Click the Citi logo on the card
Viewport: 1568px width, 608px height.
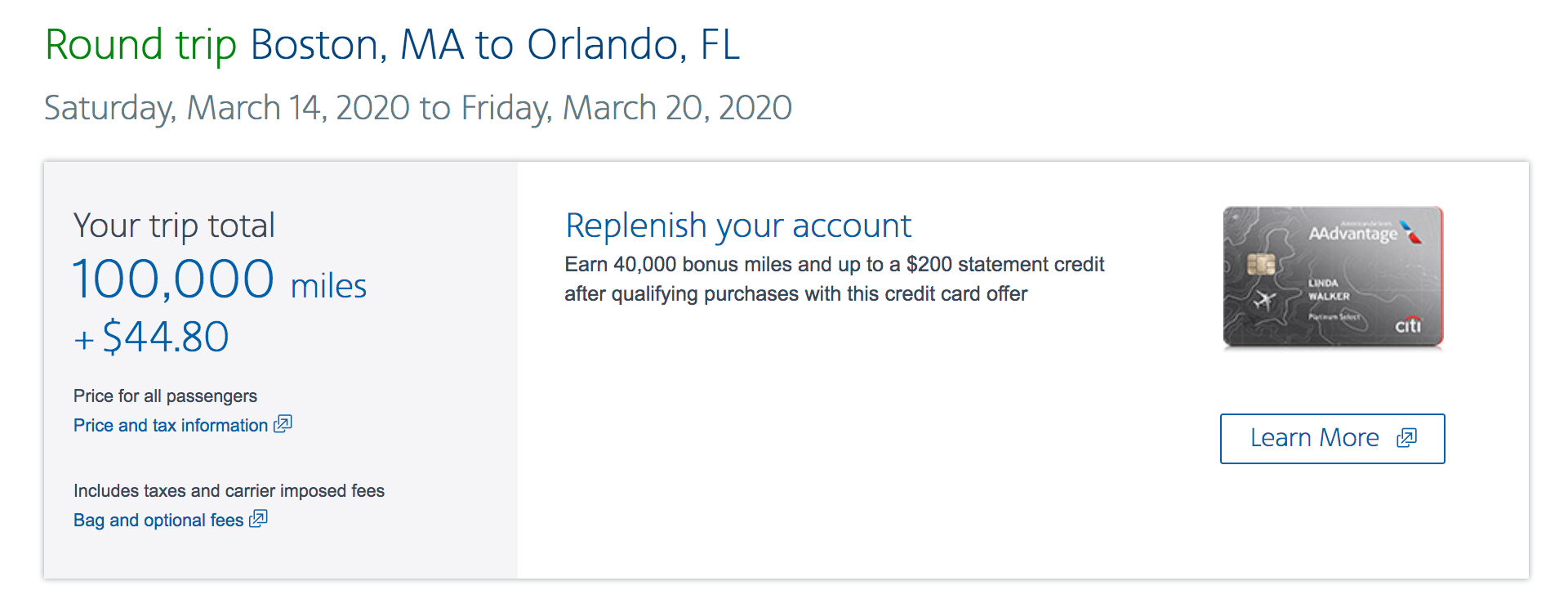click(1408, 325)
